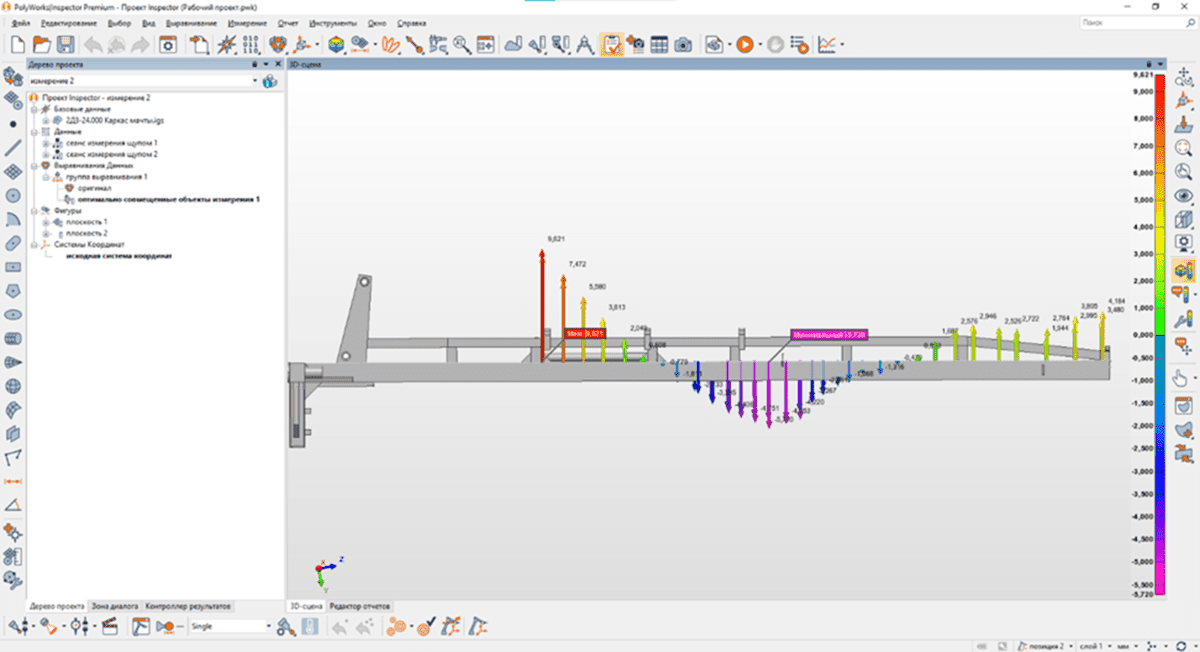
Task: Toggle the highlighted color map icon on right
Action: (x=1184, y=269)
